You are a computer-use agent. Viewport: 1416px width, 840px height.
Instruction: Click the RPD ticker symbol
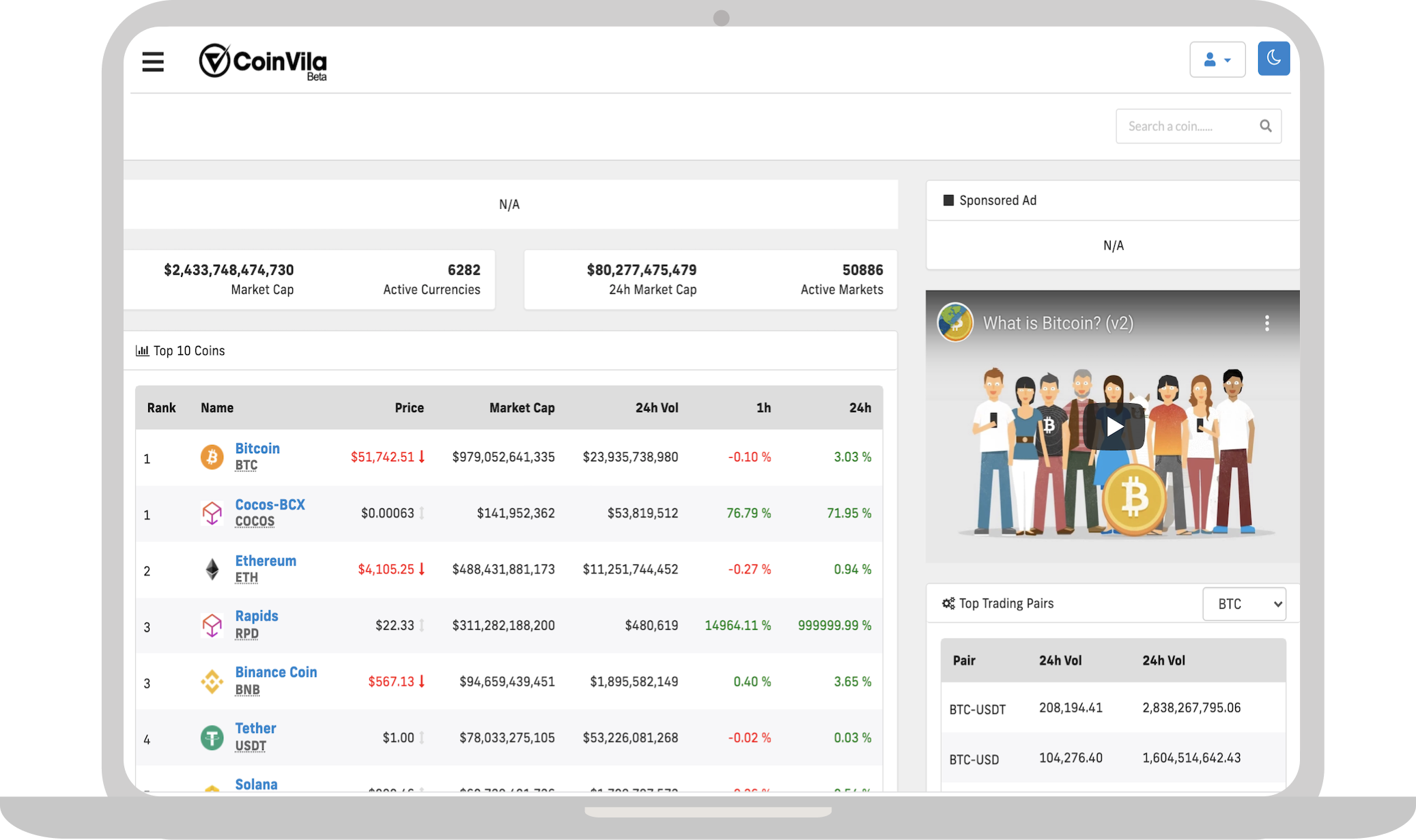point(246,633)
